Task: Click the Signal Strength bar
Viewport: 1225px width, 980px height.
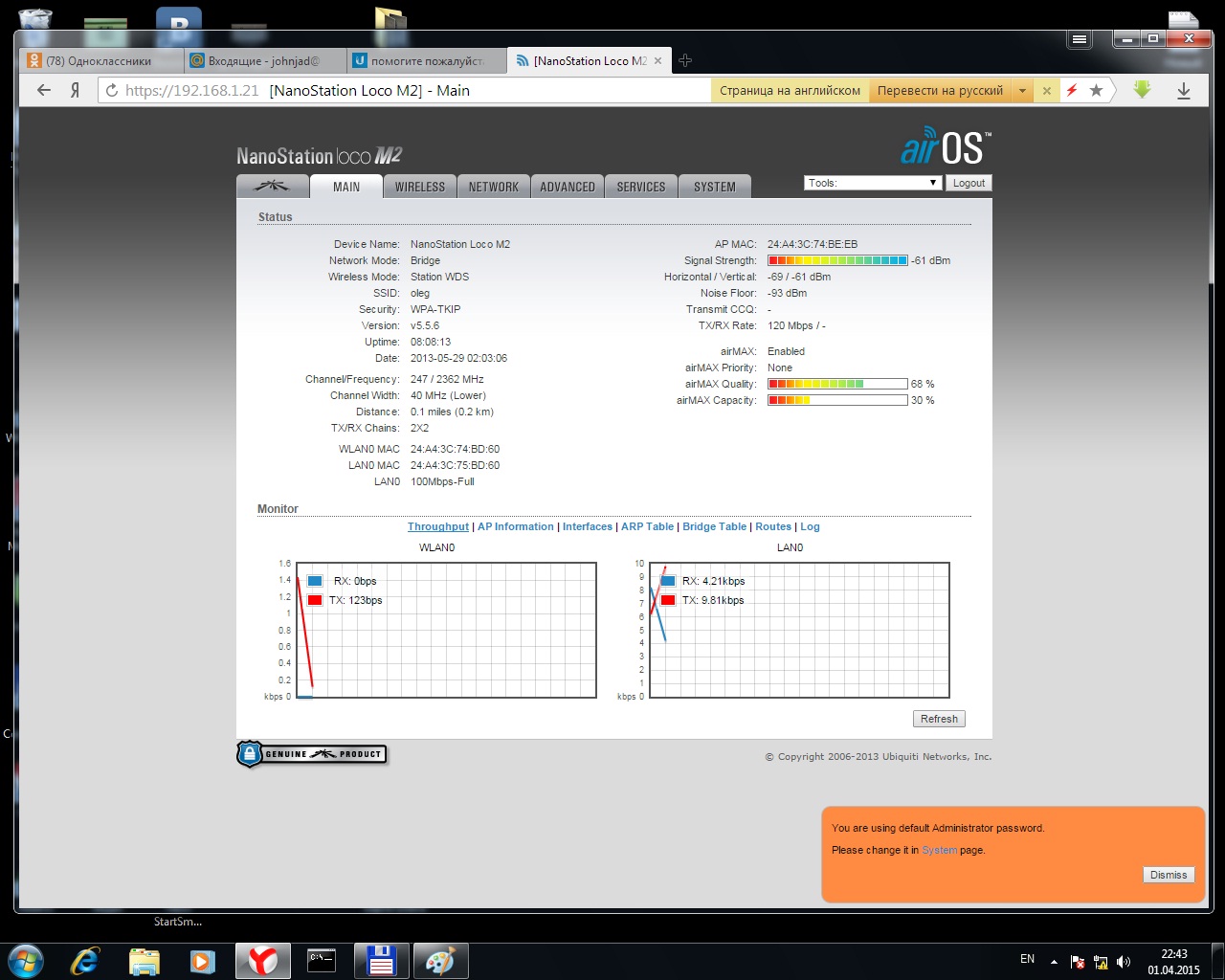Action: pyautogui.click(x=837, y=260)
